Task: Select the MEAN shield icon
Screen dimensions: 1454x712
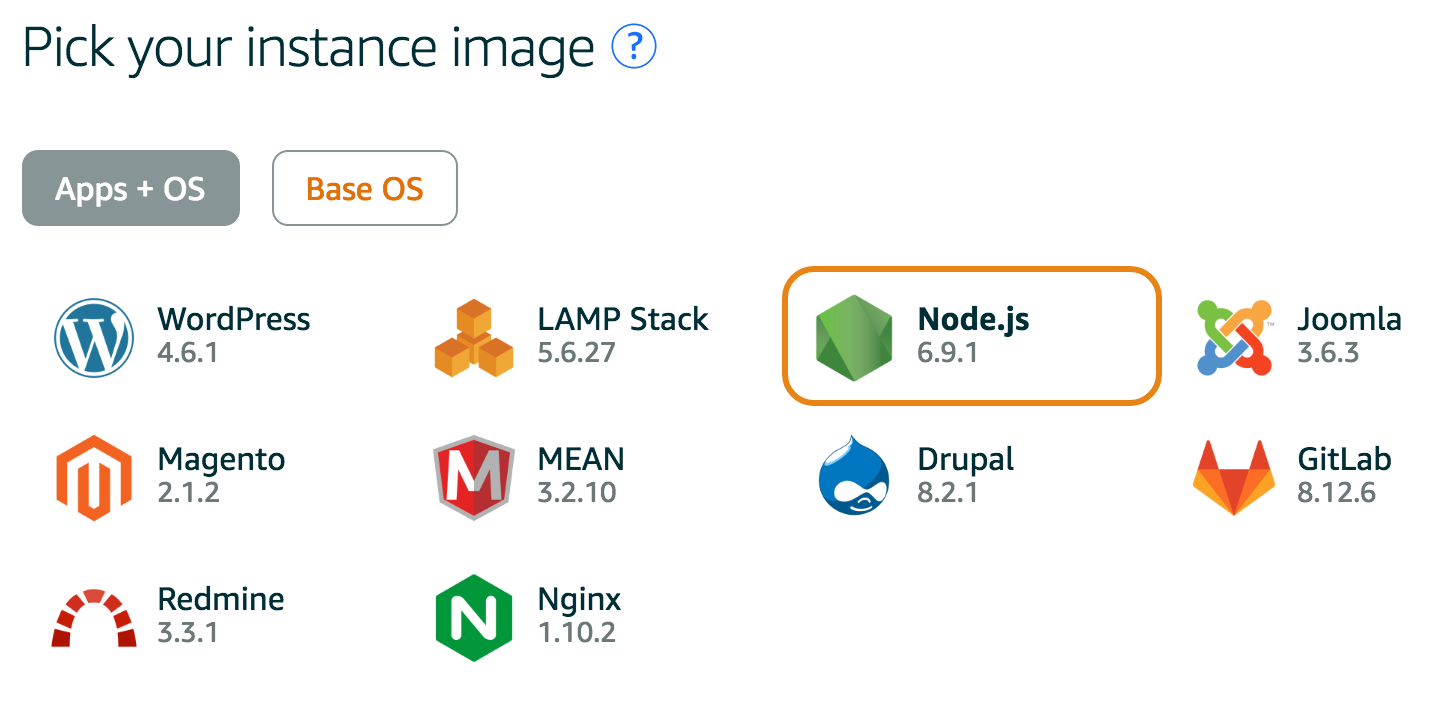Action: point(473,478)
